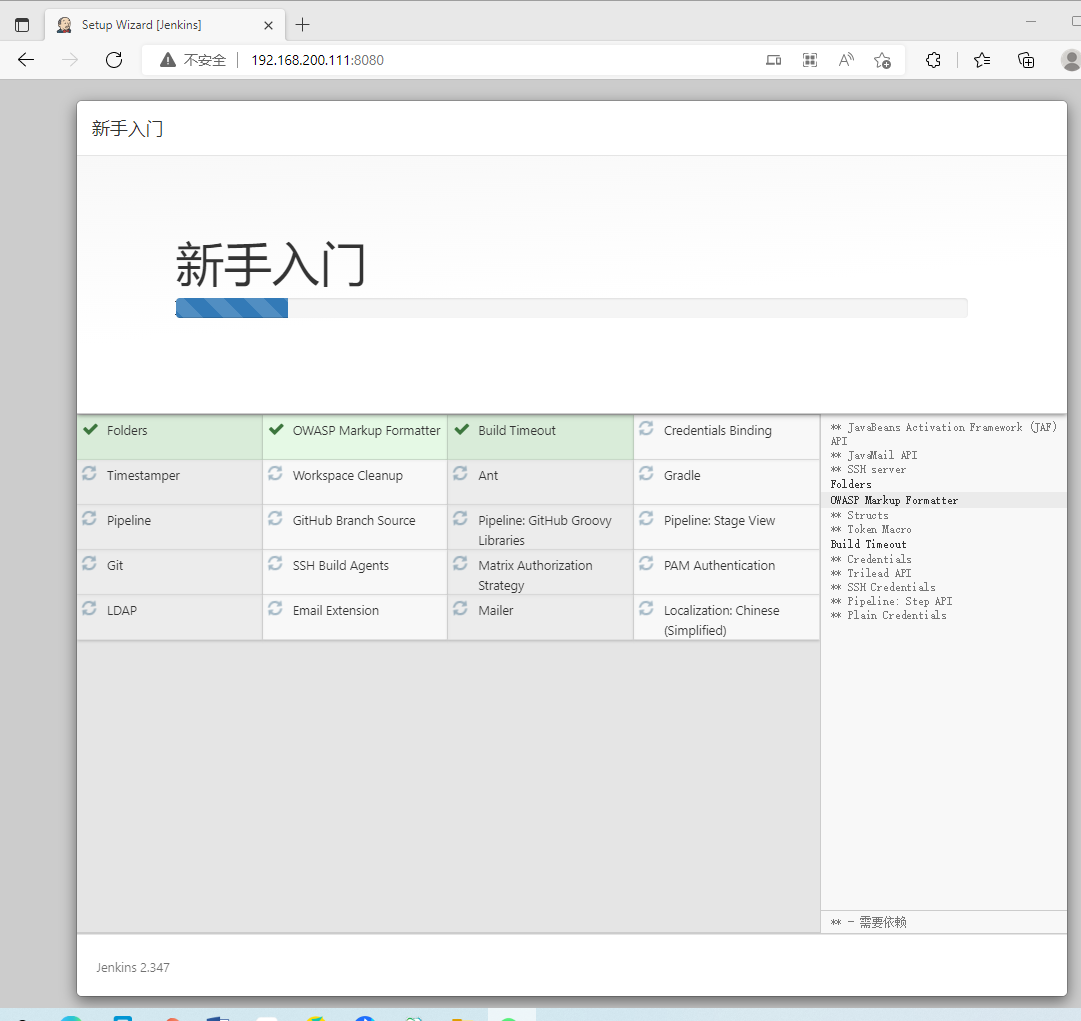Close the Setup Wizard [Jenkins] tab
Screen dimensions: 1081x1021
point(268,25)
